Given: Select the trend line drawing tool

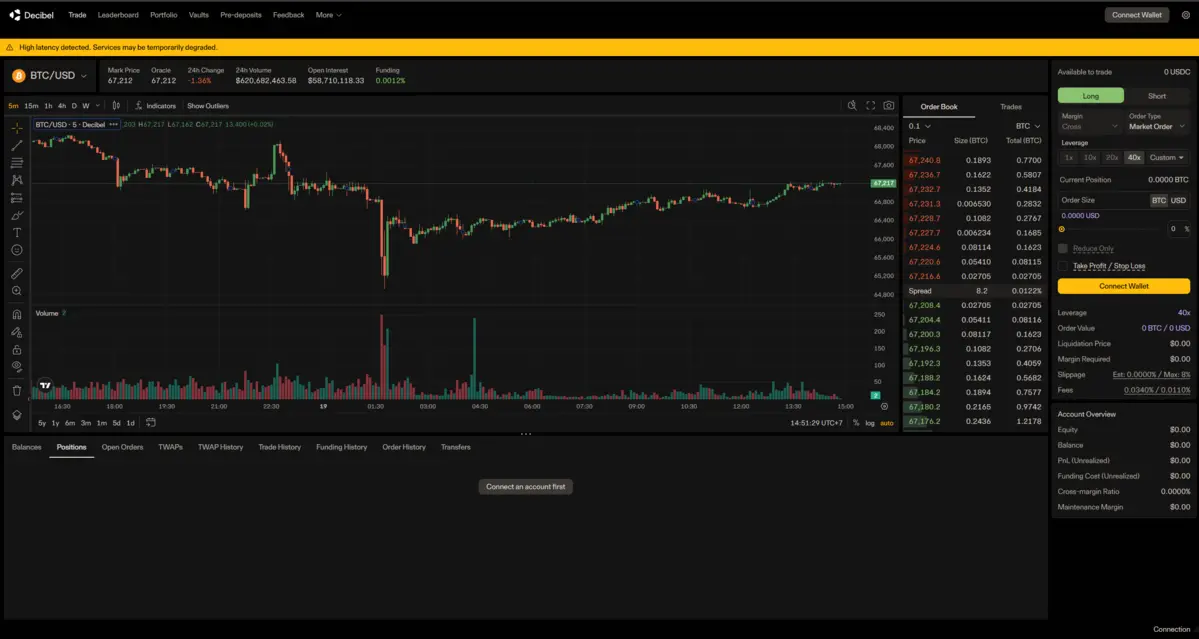Looking at the screenshot, I should (17, 145).
